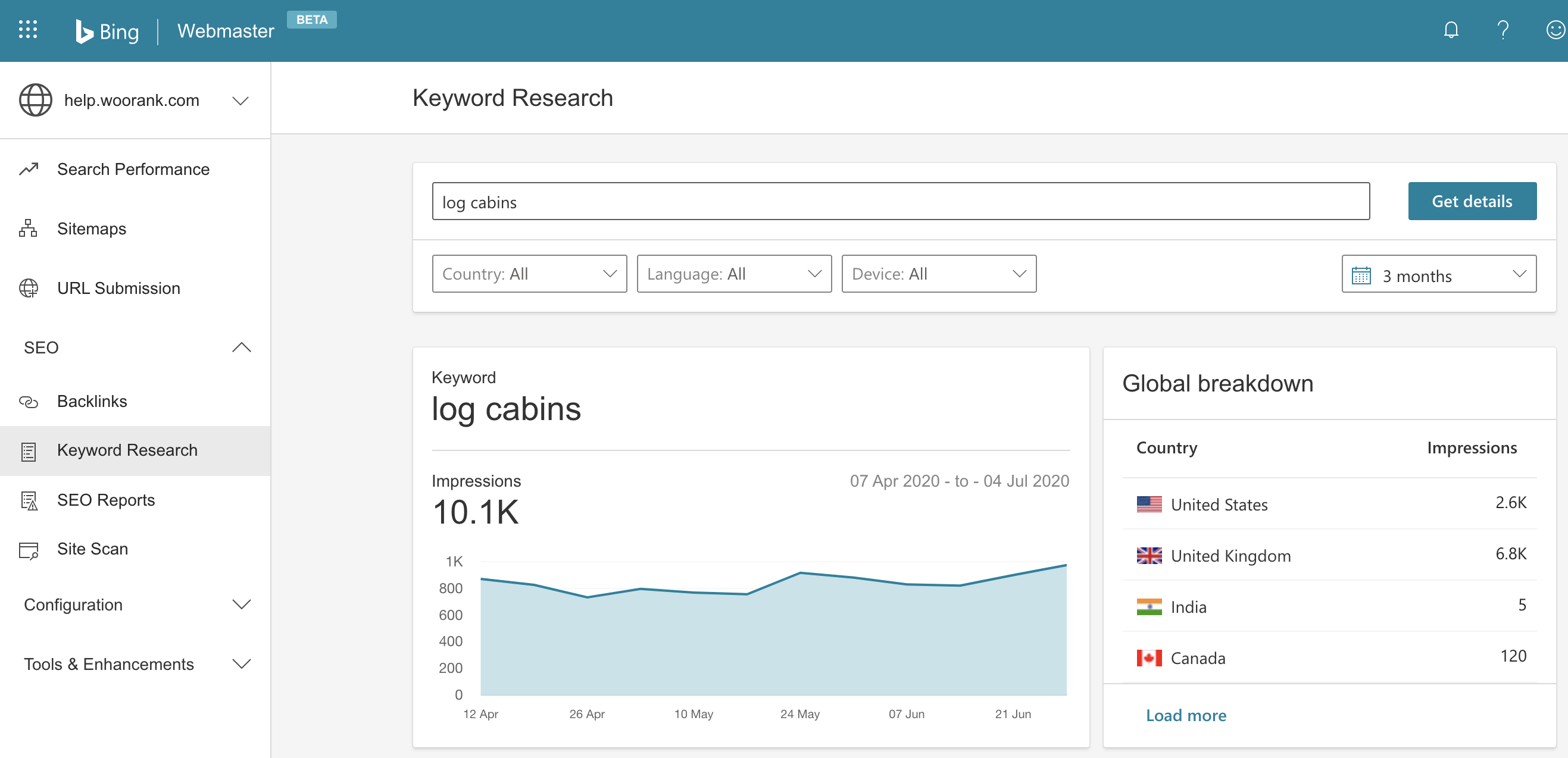
Task: Select the Backlinks chain icon
Action: pyautogui.click(x=27, y=402)
